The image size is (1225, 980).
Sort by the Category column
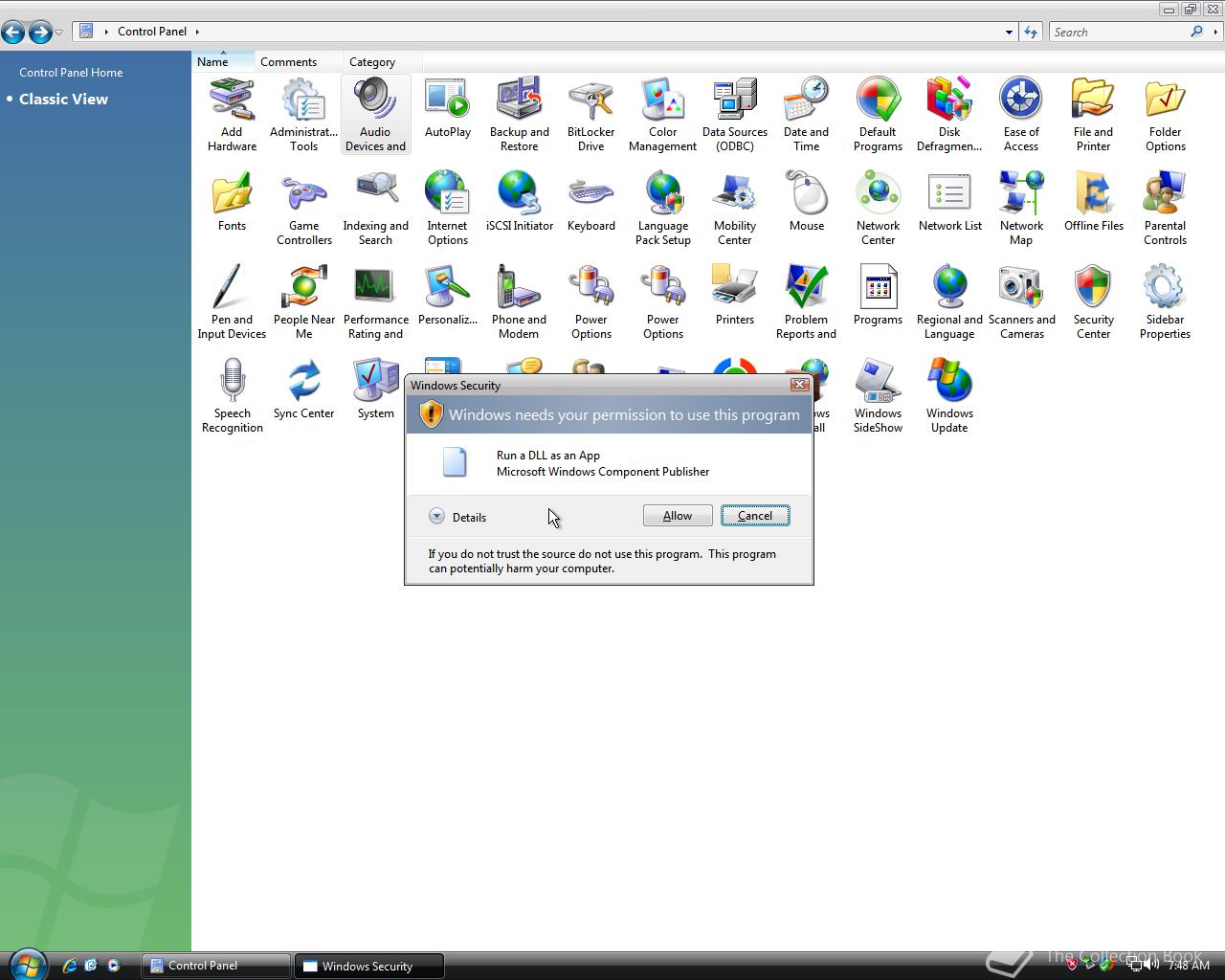tap(383, 61)
